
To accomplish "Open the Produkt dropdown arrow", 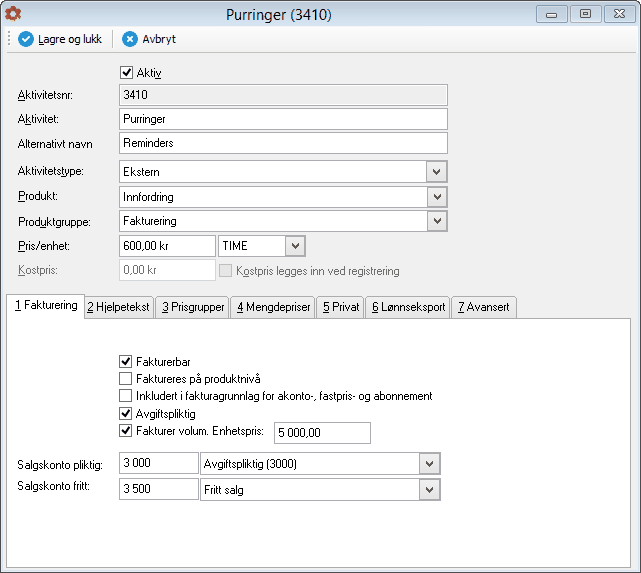I will point(437,197).
